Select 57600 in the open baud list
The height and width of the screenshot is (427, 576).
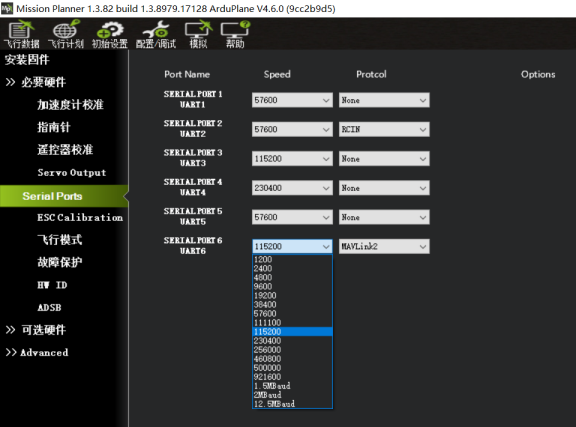292,313
